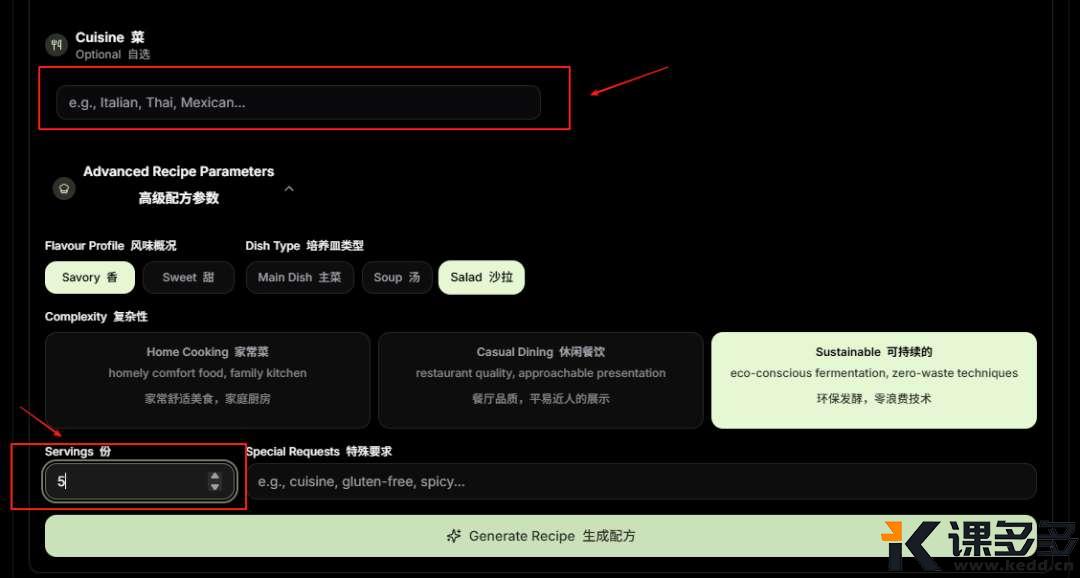Viewport: 1080px width, 578px height.
Task: Click the sparkle icon on Generate Recipe
Action: [453, 536]
